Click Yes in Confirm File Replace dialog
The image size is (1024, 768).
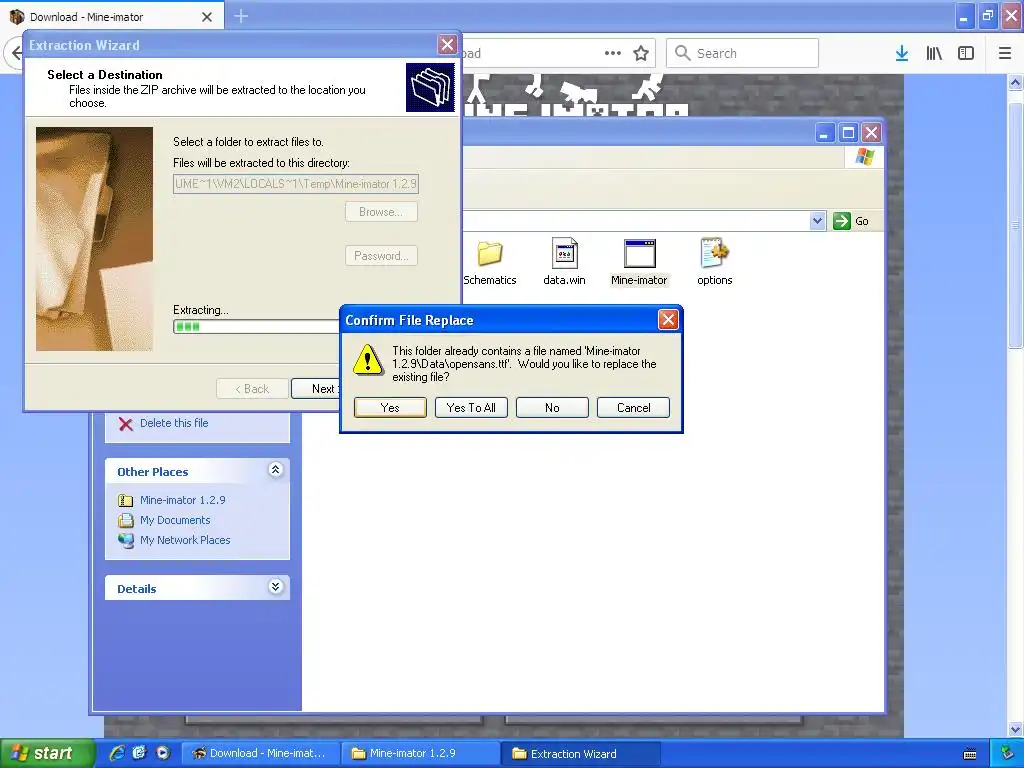390,408
